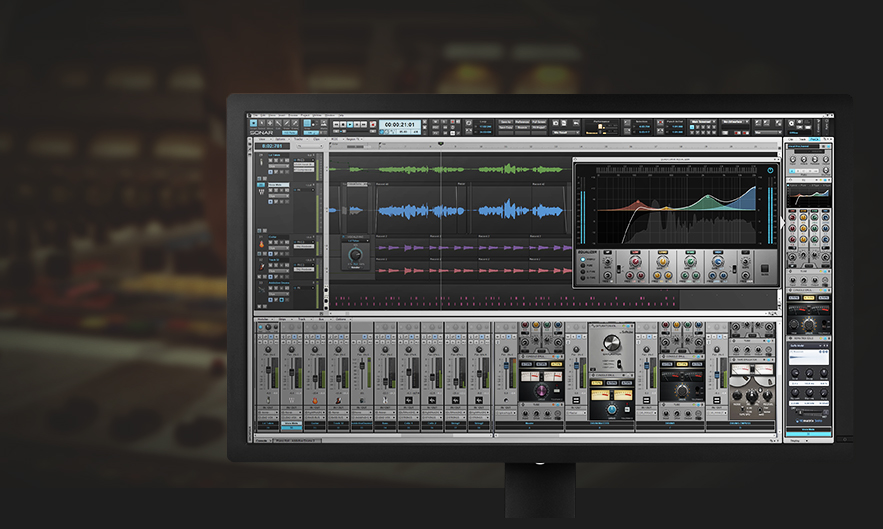The height and width of the screenshot is (529, 883).
Task: Mute the second track (blue waveform)
Action: click(270, 190)
